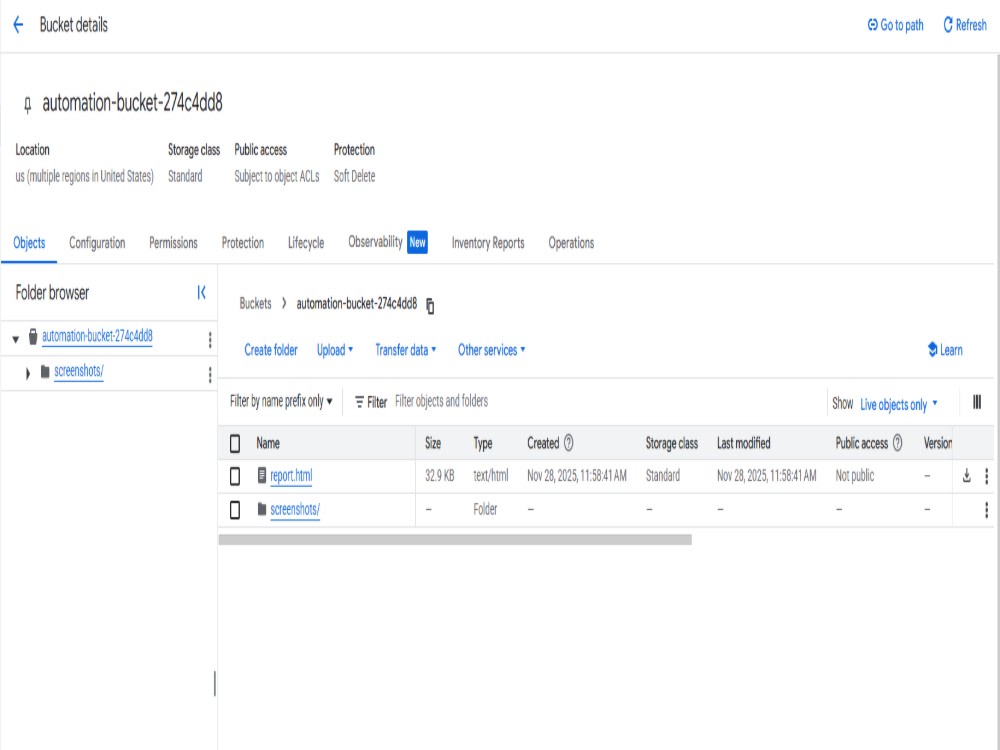Switch to the Configuration tab
This screenshot has width=1000, height=750.
click(97, 243)
